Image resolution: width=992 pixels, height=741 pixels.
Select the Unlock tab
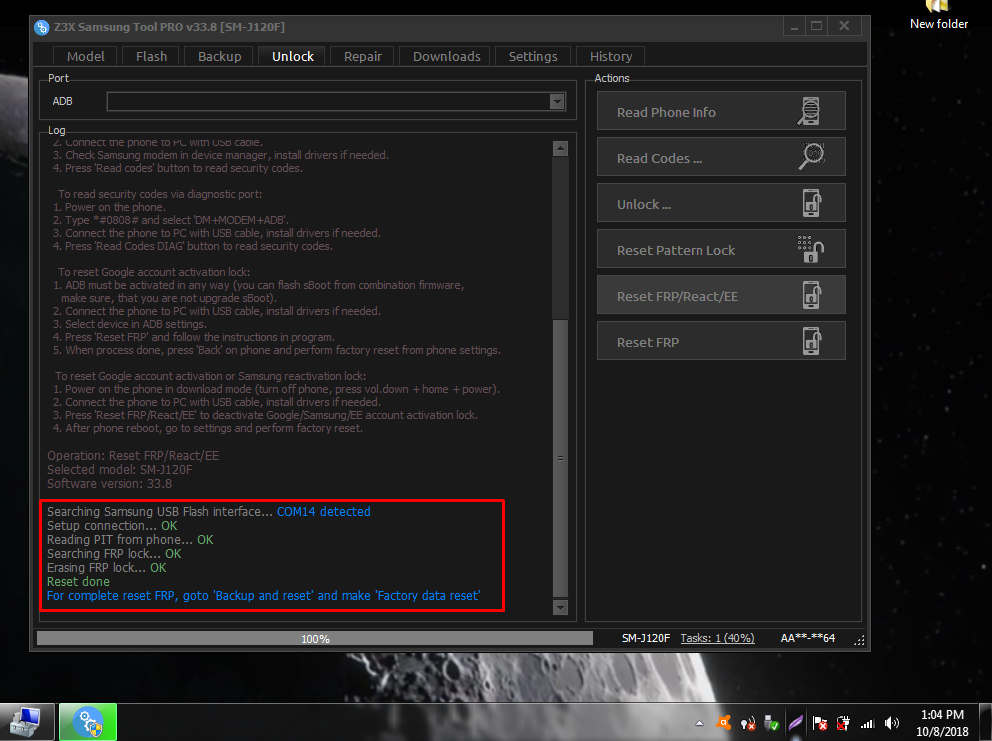pyautogui.click(x=292, y=56)
